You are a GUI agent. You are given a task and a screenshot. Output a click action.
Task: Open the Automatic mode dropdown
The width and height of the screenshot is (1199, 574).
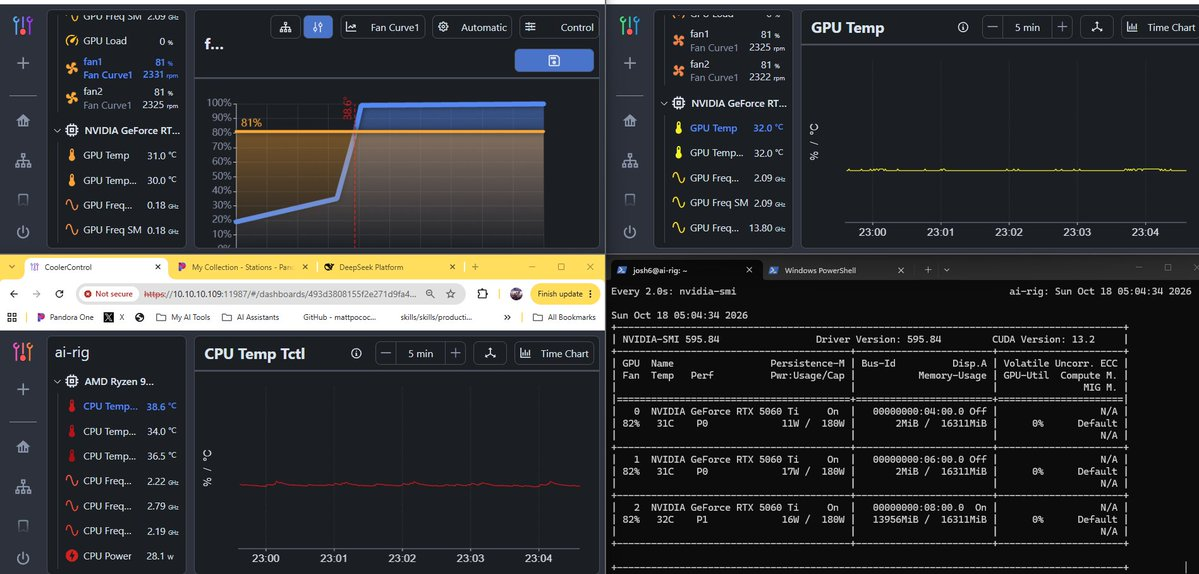click(473, 27)
